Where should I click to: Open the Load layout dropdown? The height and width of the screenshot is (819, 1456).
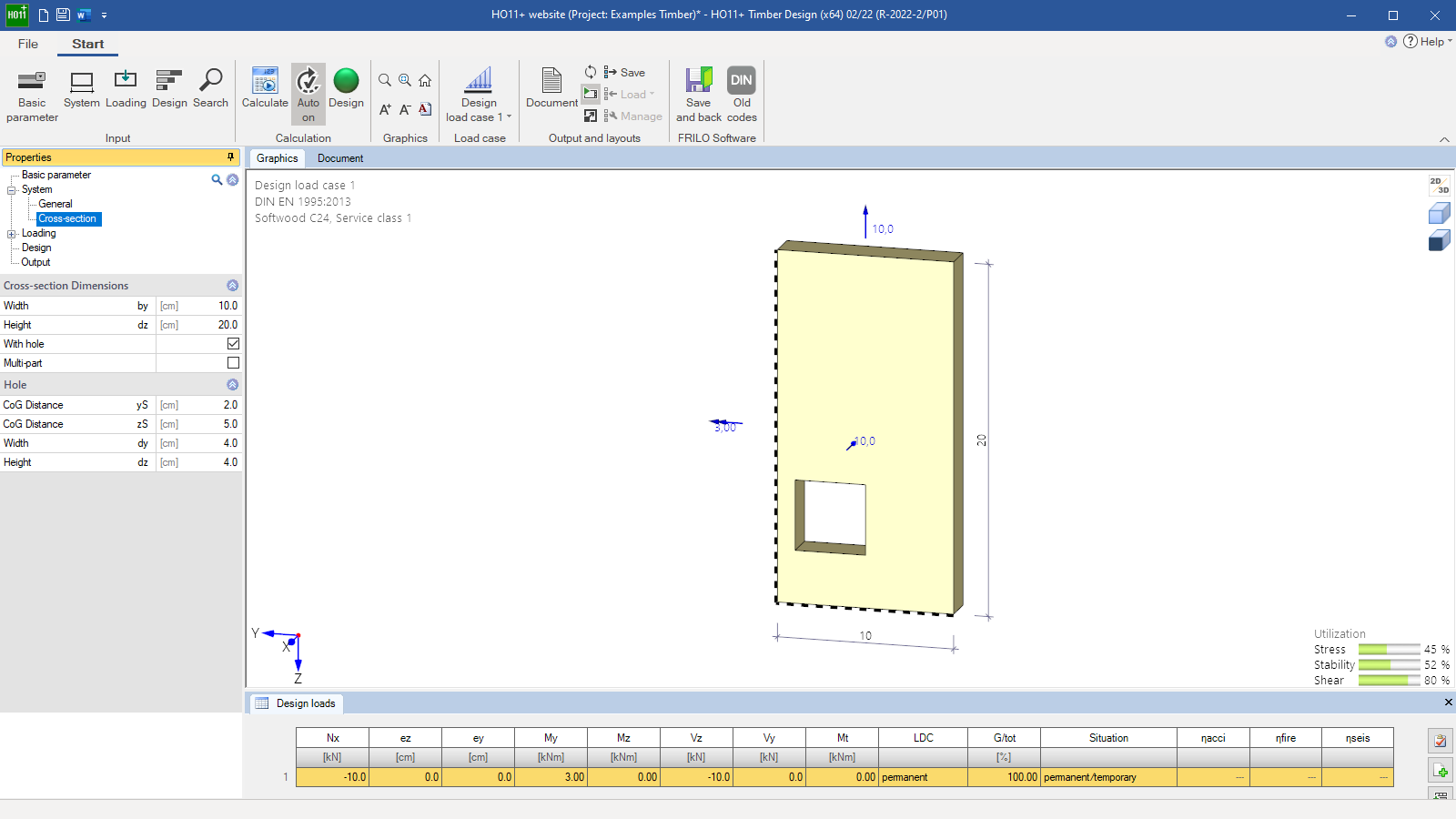click(630, 94)
